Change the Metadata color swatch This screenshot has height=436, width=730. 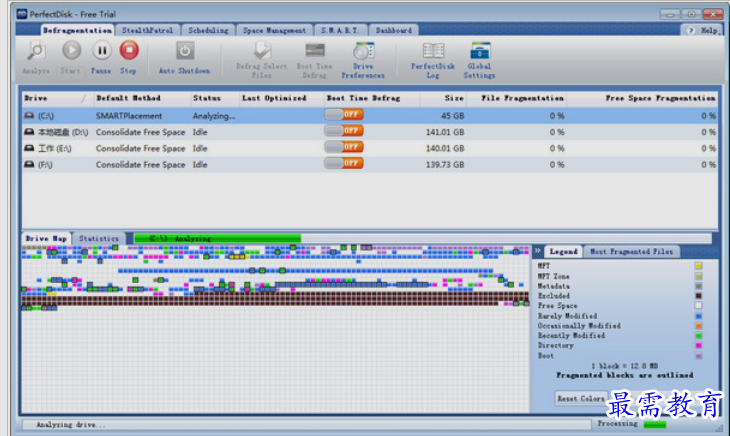(x=698, y=286)
